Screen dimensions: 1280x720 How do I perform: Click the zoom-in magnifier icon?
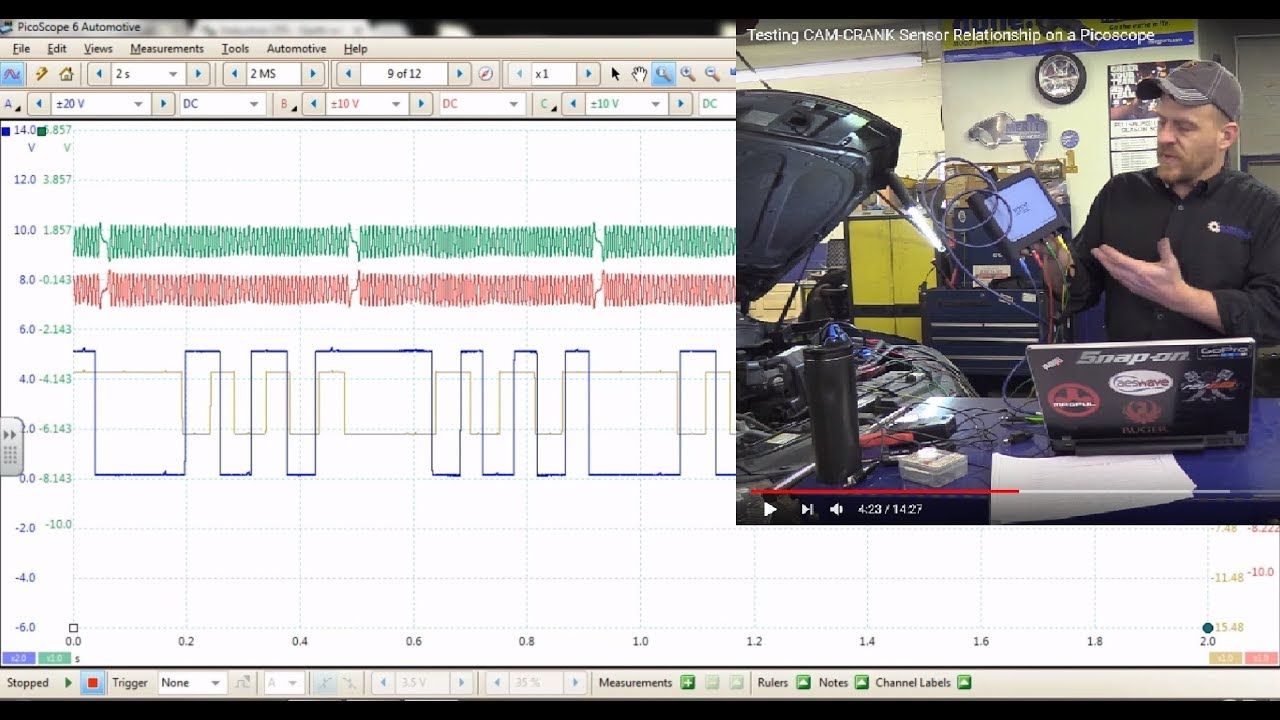click(687, 74)
